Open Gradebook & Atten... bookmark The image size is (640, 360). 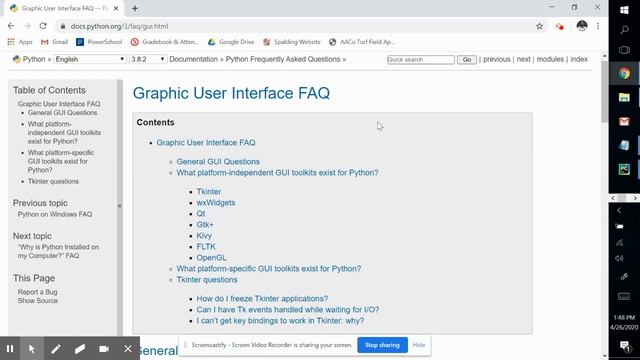click(x=165, y=42)
